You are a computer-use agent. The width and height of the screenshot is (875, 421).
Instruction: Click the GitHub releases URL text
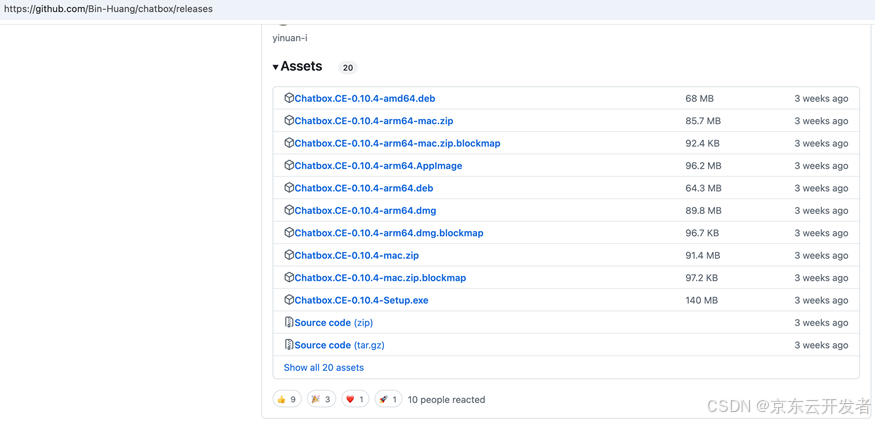pyautogui.click(x=108, y=9)
